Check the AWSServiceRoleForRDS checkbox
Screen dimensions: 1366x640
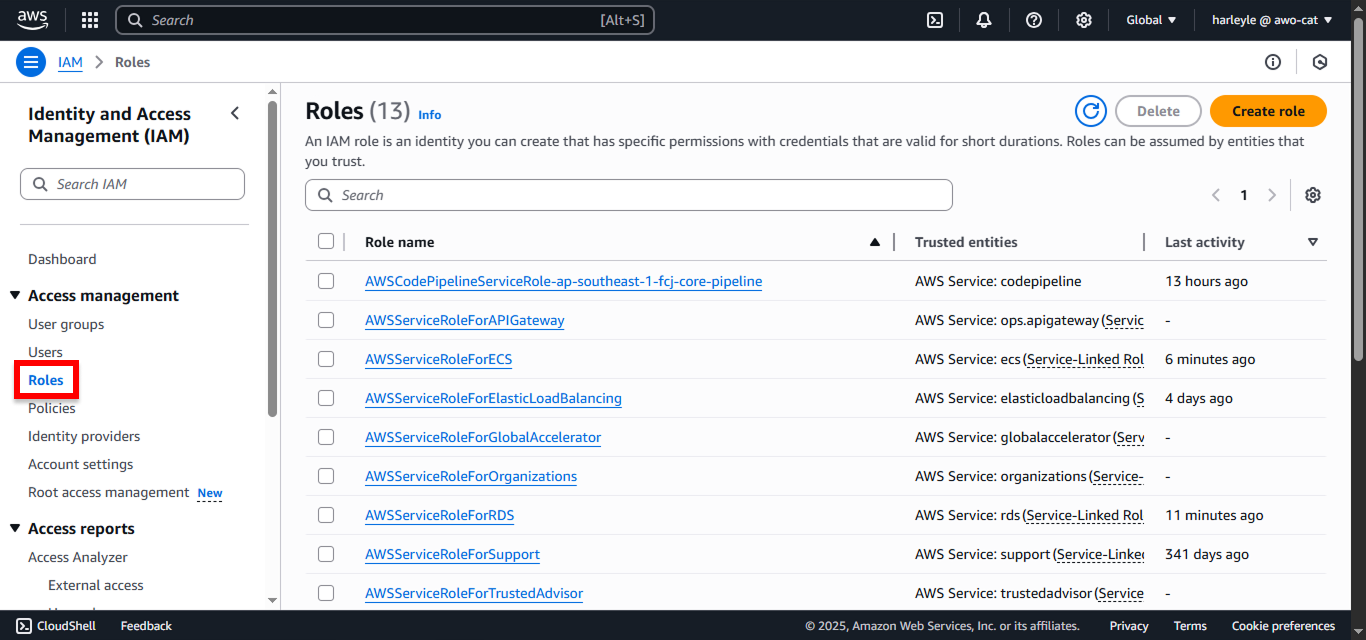point(326,515)
